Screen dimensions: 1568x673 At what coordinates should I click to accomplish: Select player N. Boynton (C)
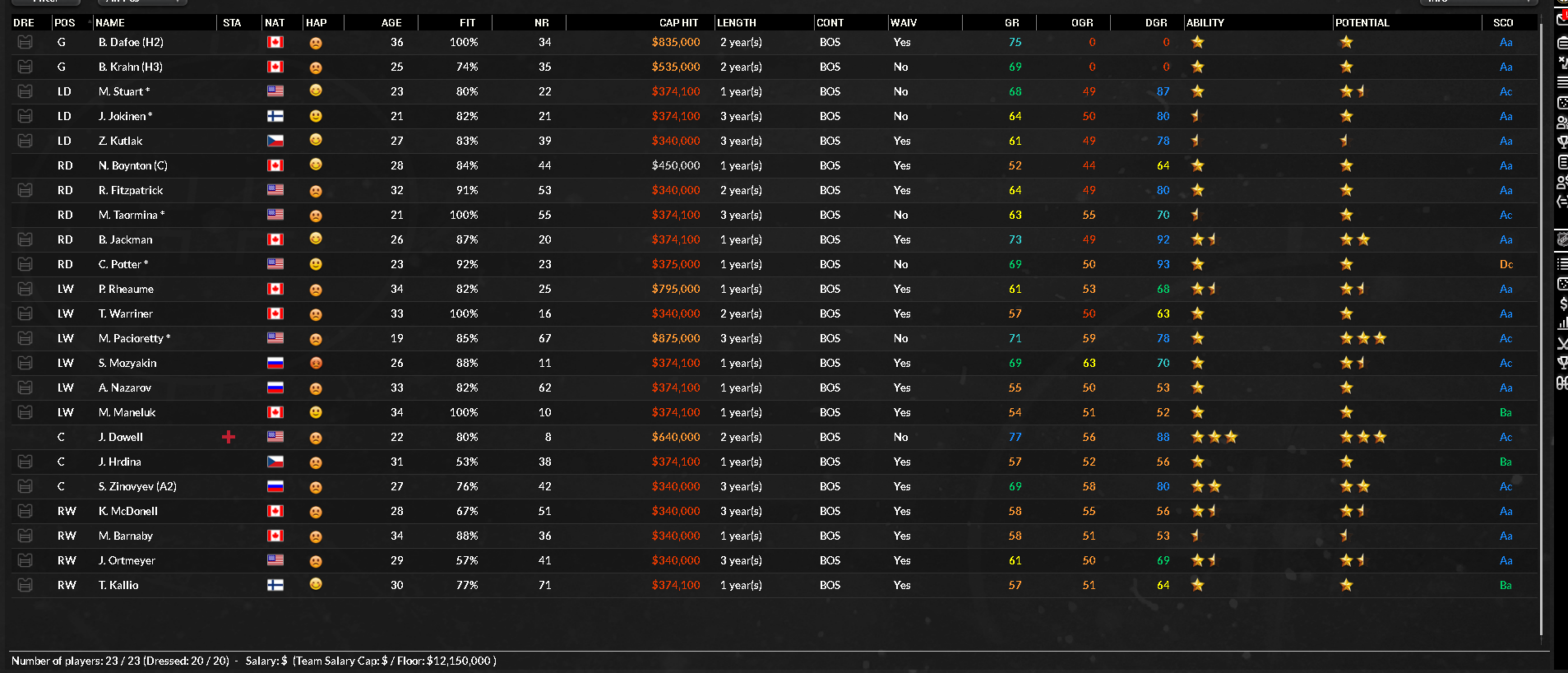click(x=133, y=165)
